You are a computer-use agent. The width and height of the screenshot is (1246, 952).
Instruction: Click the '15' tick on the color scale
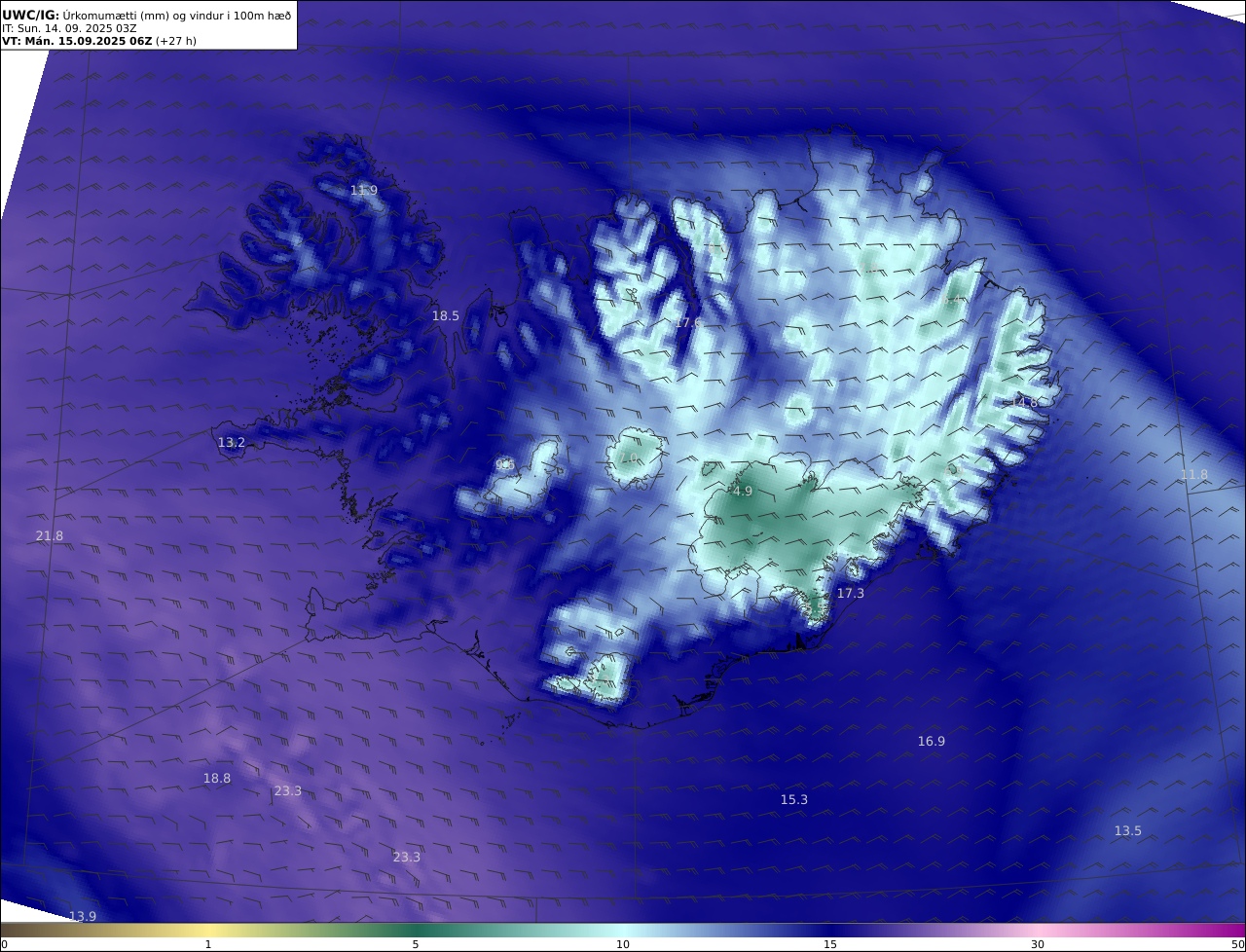(830, 944)
